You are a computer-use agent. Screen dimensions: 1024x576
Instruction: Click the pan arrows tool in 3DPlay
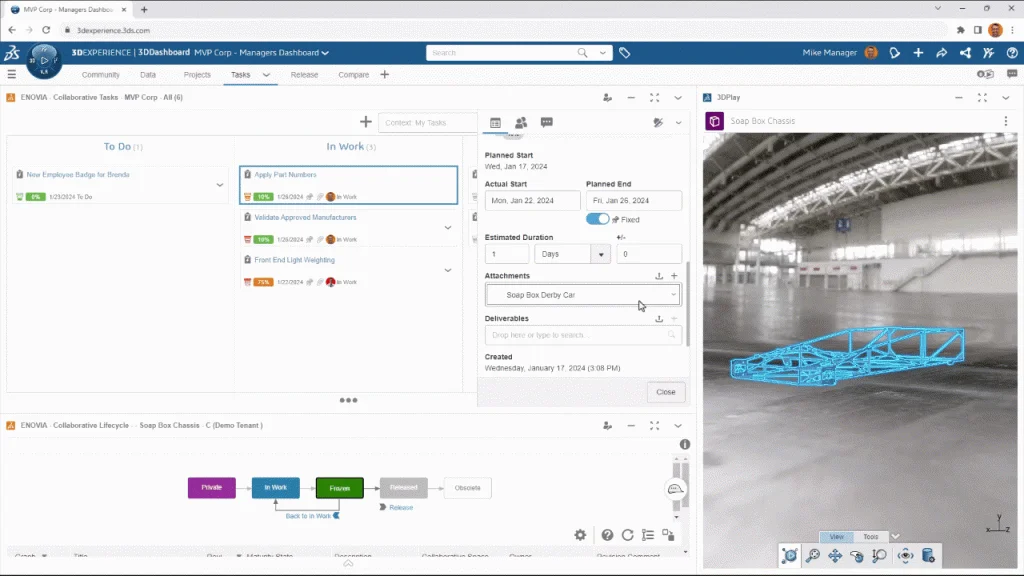tap(835, 556)
